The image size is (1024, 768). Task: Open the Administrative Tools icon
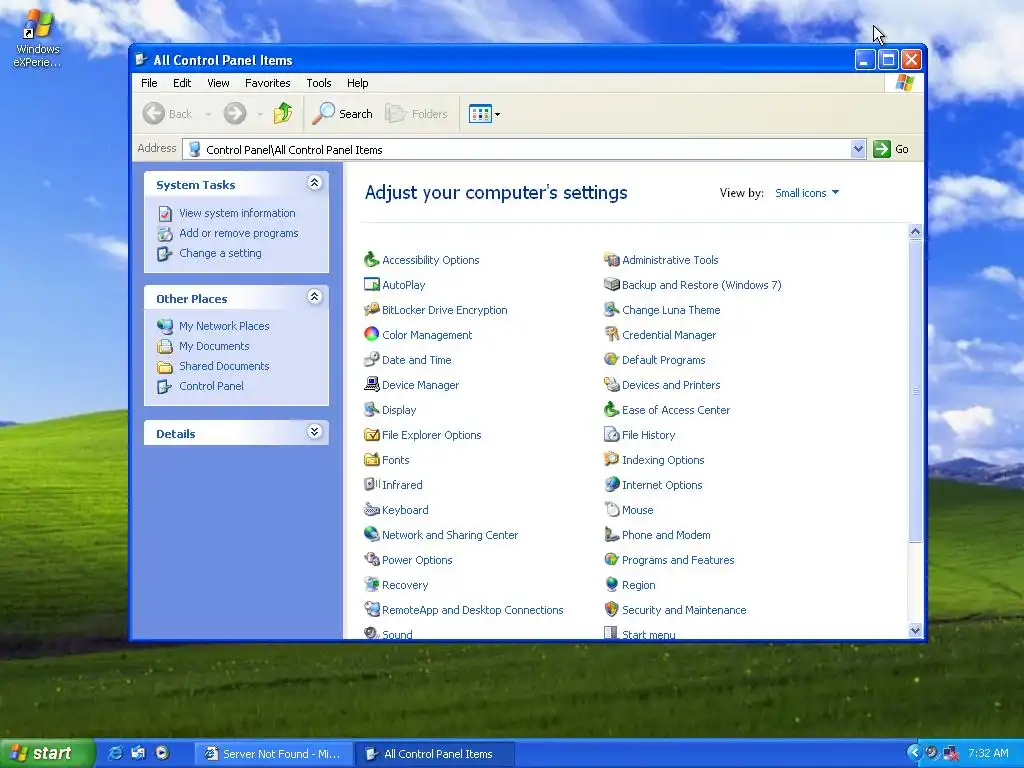[611, 260]
